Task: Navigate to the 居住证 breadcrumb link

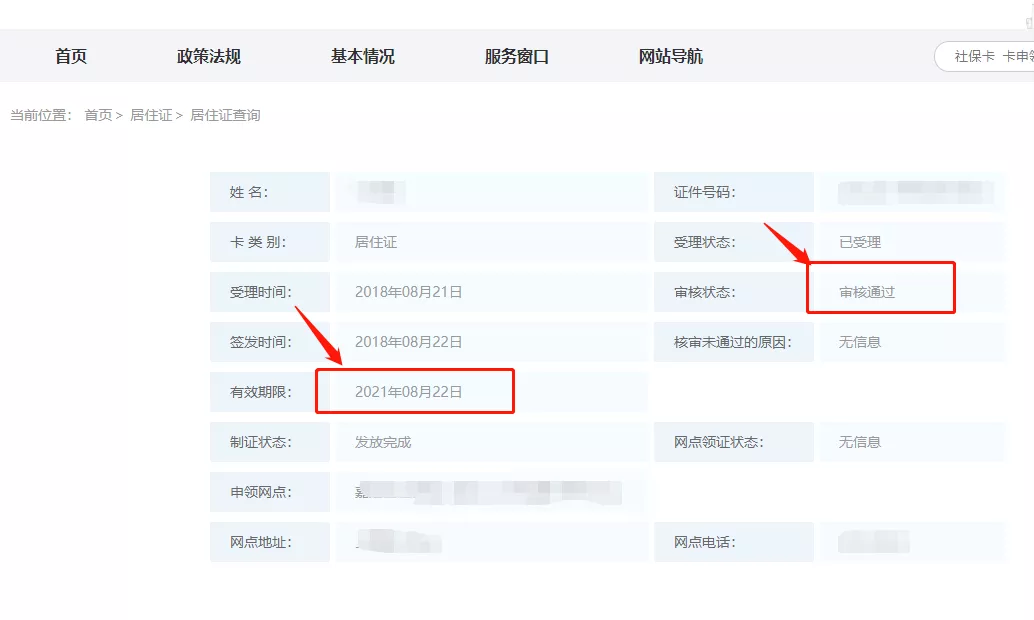Action: tap(151, 115)
